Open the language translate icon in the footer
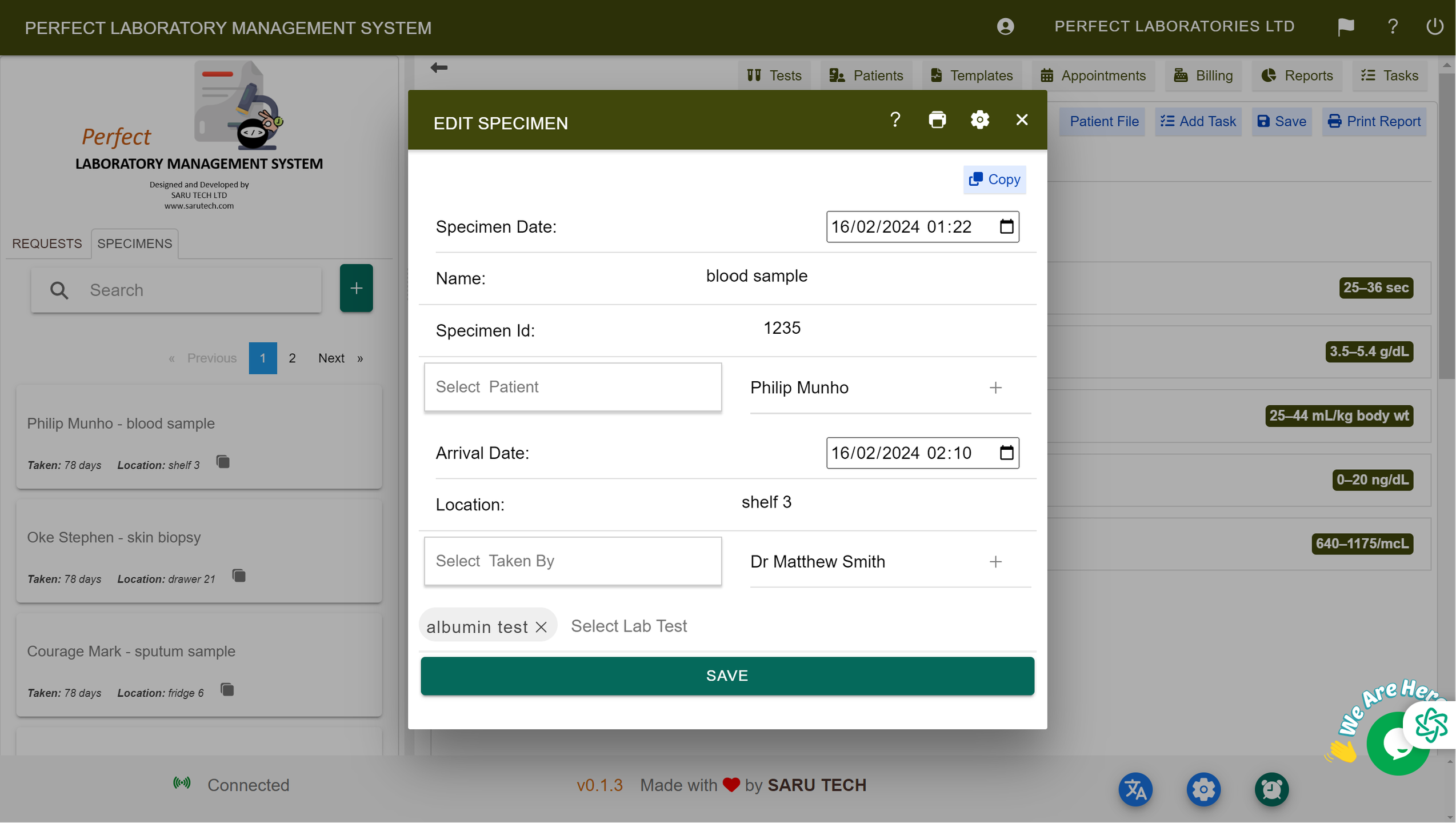Image resolution: width=1456 pixels, height=823 pixels. [x=1135, y=789]
